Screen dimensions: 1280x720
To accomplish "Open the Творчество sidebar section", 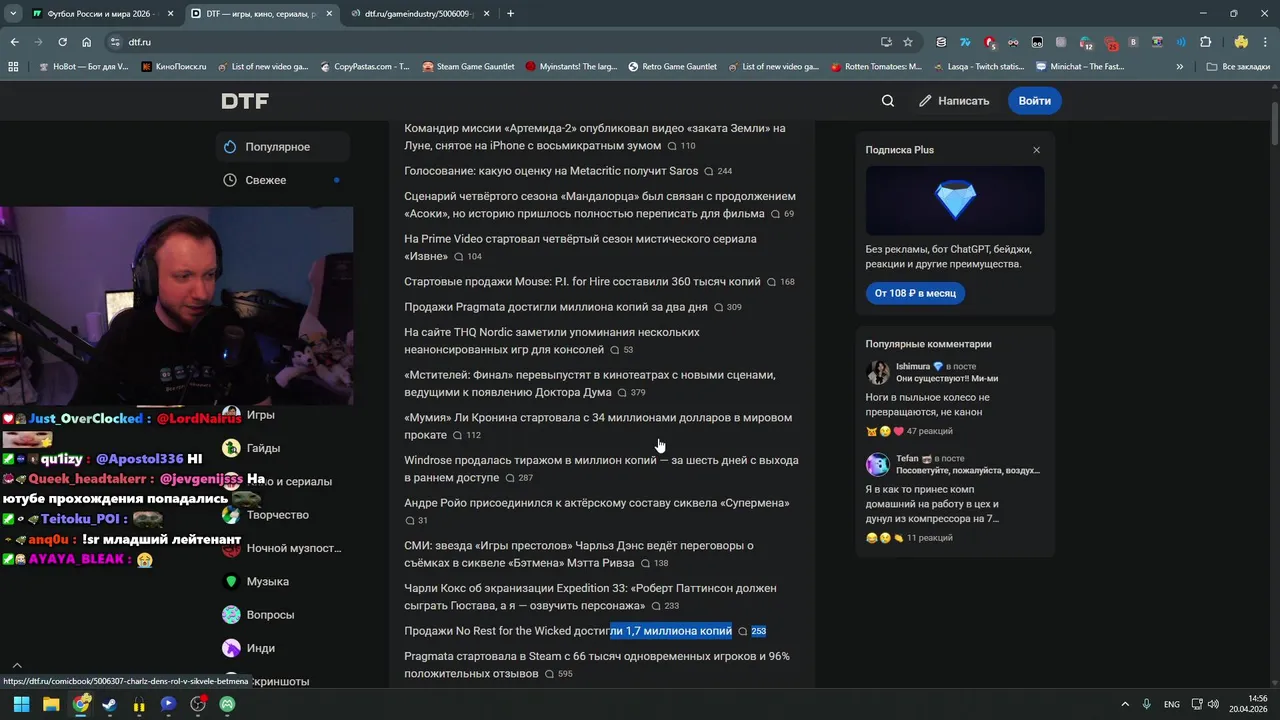I will tap(278, 515).
